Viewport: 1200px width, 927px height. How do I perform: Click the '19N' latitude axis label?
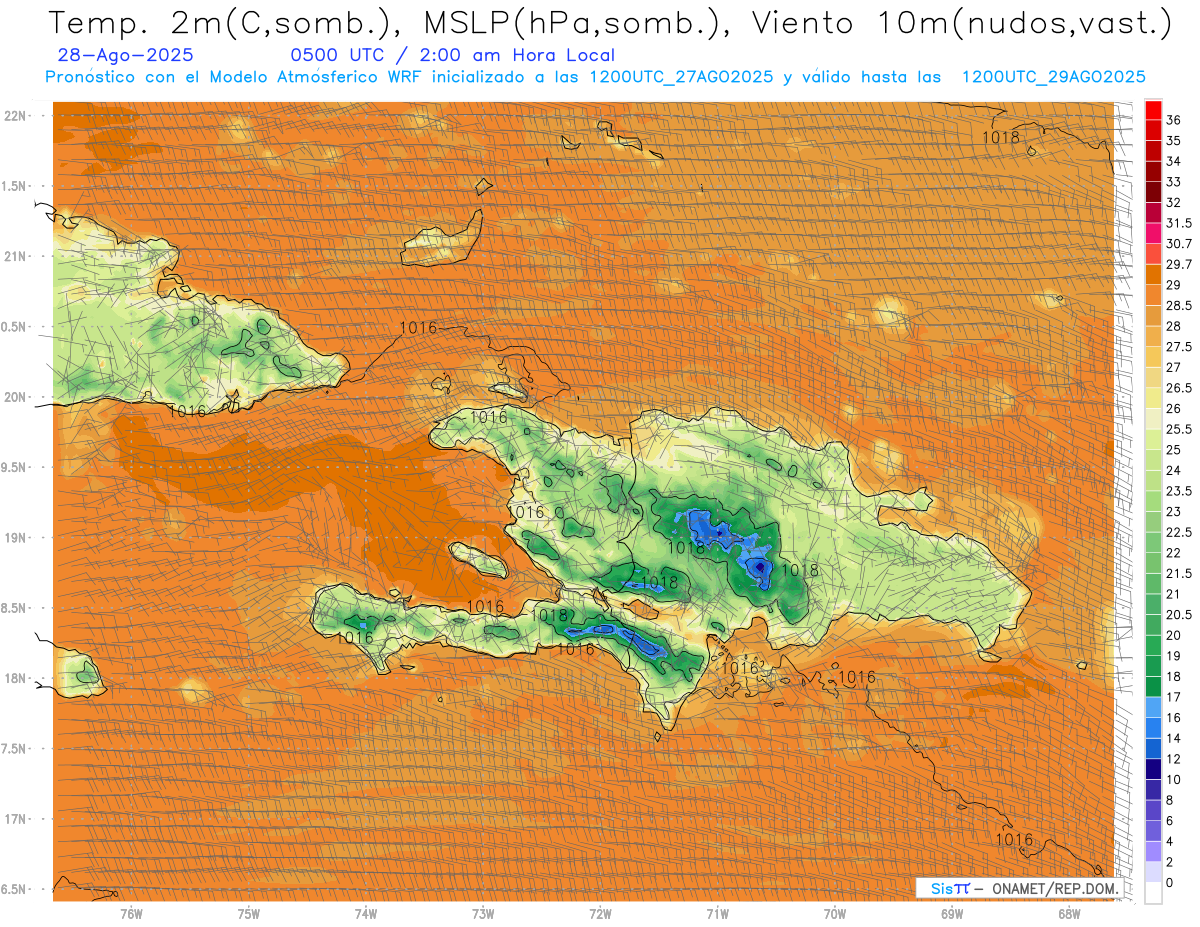point(16,538)
